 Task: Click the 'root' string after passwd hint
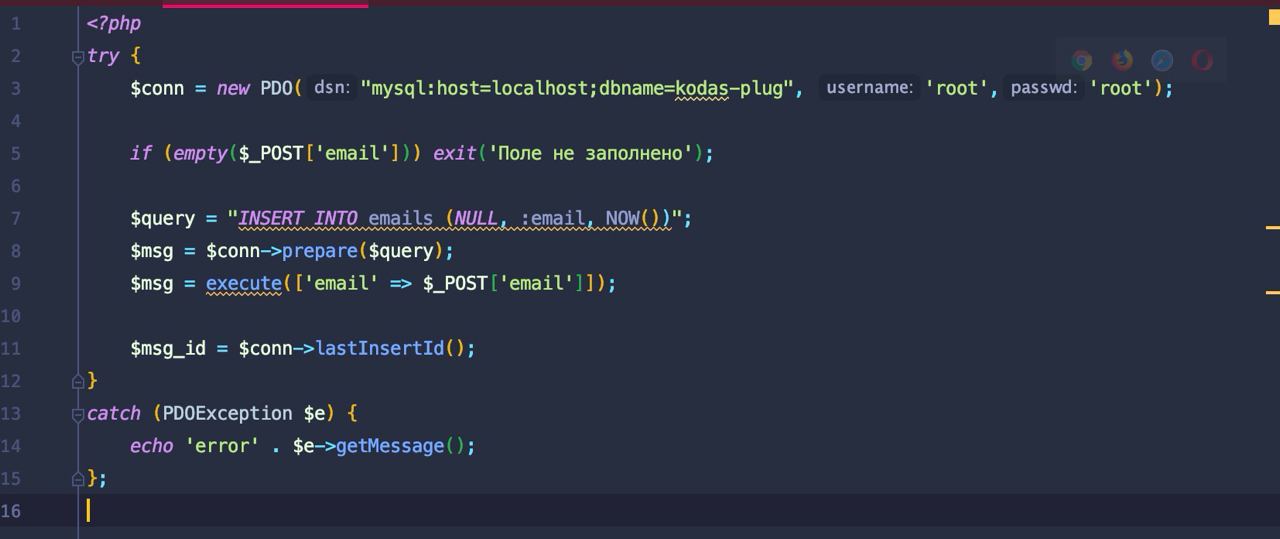click(1122, 88)
